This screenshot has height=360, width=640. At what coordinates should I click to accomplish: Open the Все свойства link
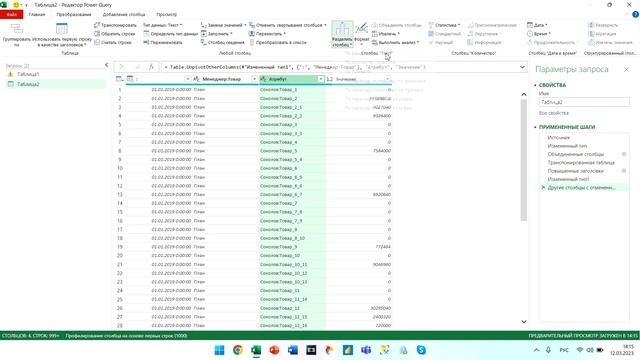click(x=553, y=113)
